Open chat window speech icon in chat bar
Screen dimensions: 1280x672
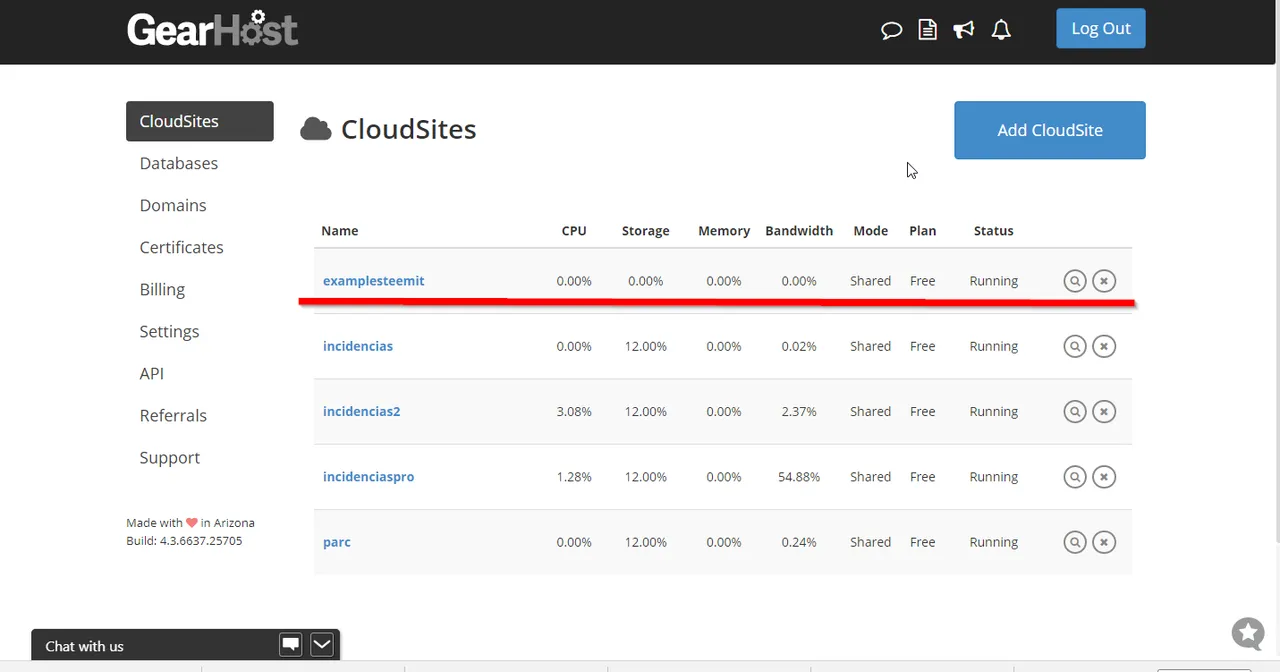point(291,645)
